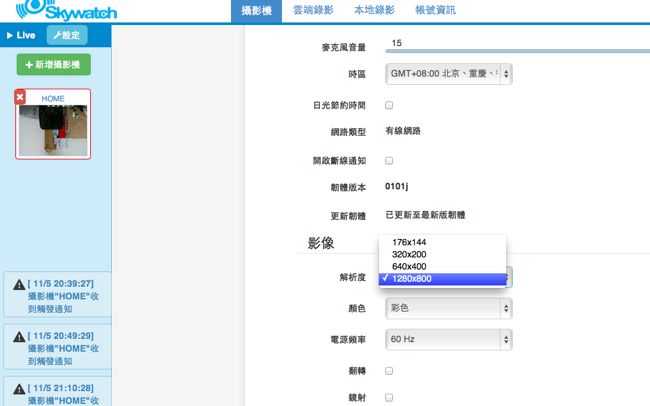Image resolution: width=650 pixels, height=406 pixels.
Task: Expand the 電源頻率 60 Hz dropdown
Action: (x=448, y=339)
